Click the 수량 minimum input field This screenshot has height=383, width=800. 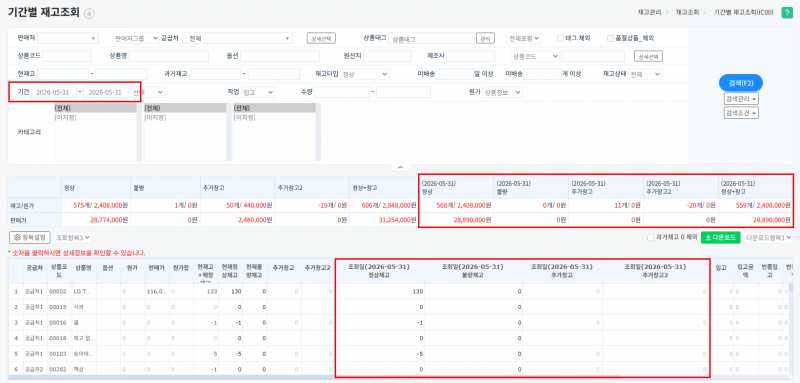pyautogui.click(x=342, y=92)
